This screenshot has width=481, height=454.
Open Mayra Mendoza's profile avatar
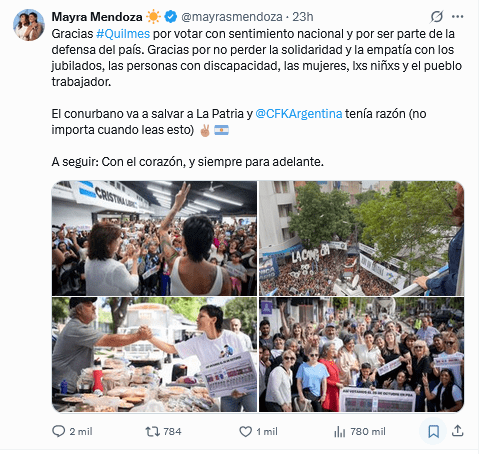pos(29,25)
